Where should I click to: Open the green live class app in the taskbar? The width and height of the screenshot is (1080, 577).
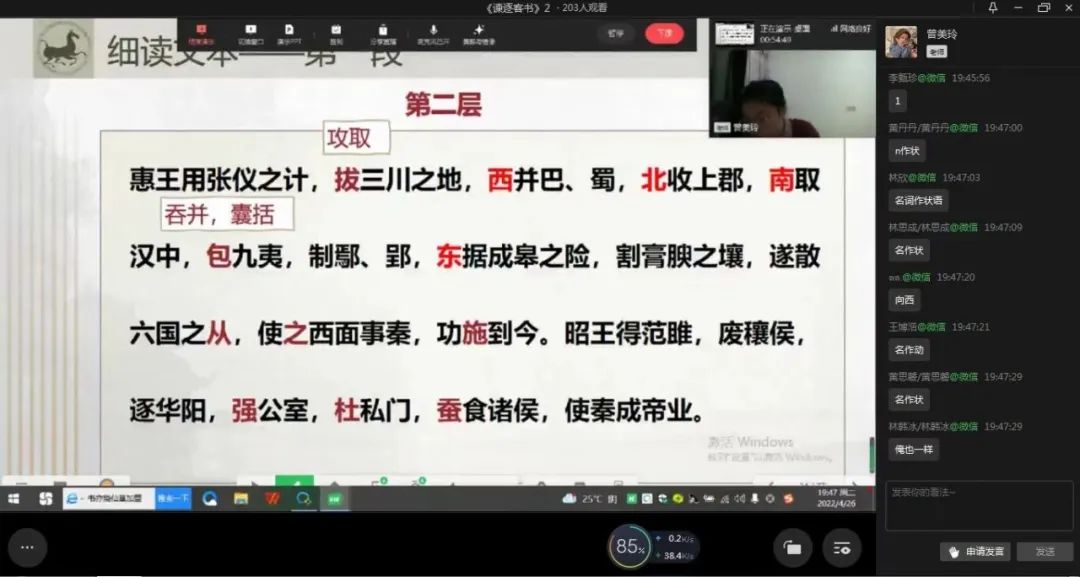pyautogui.click(x=335, y=499)
